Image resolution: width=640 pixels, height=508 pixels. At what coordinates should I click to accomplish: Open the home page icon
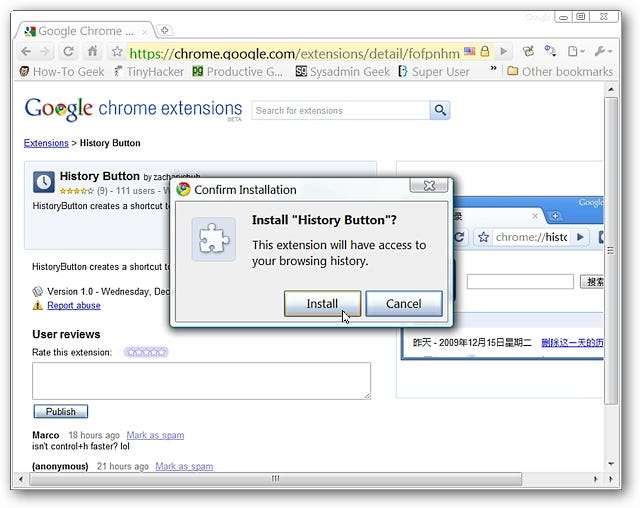tap(93, 51)
